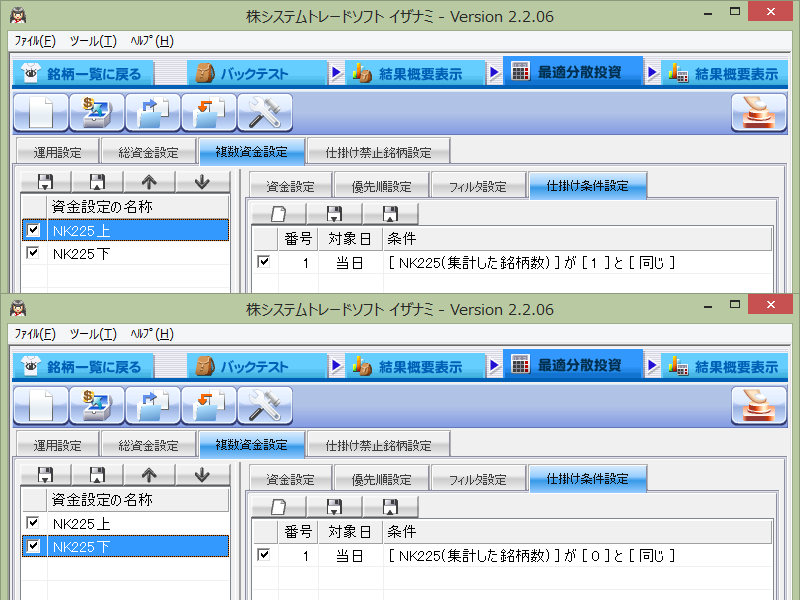Maximize the upper イザナミ window

[735, 12]
